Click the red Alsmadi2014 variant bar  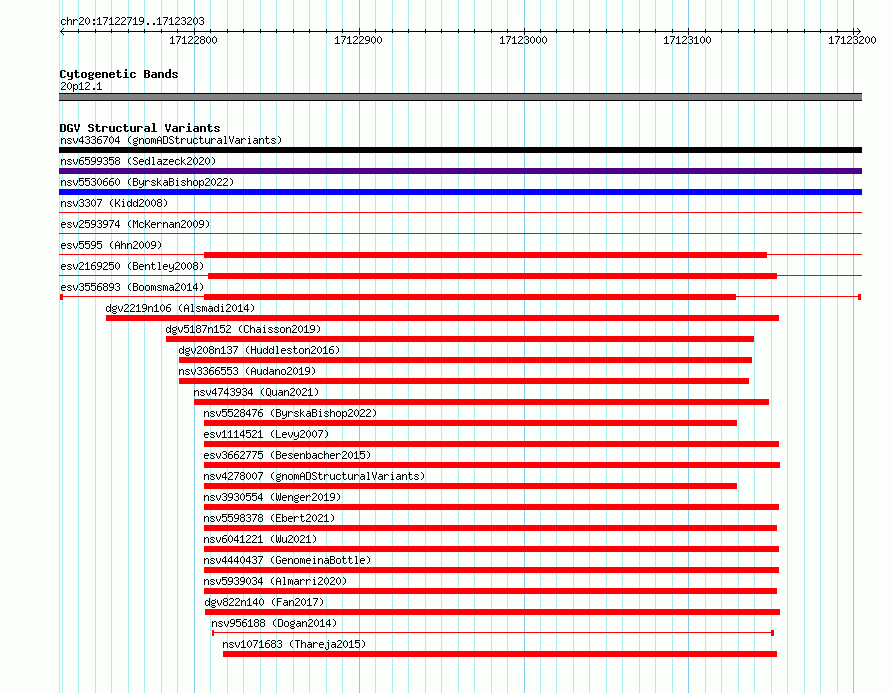click(442, 318)
